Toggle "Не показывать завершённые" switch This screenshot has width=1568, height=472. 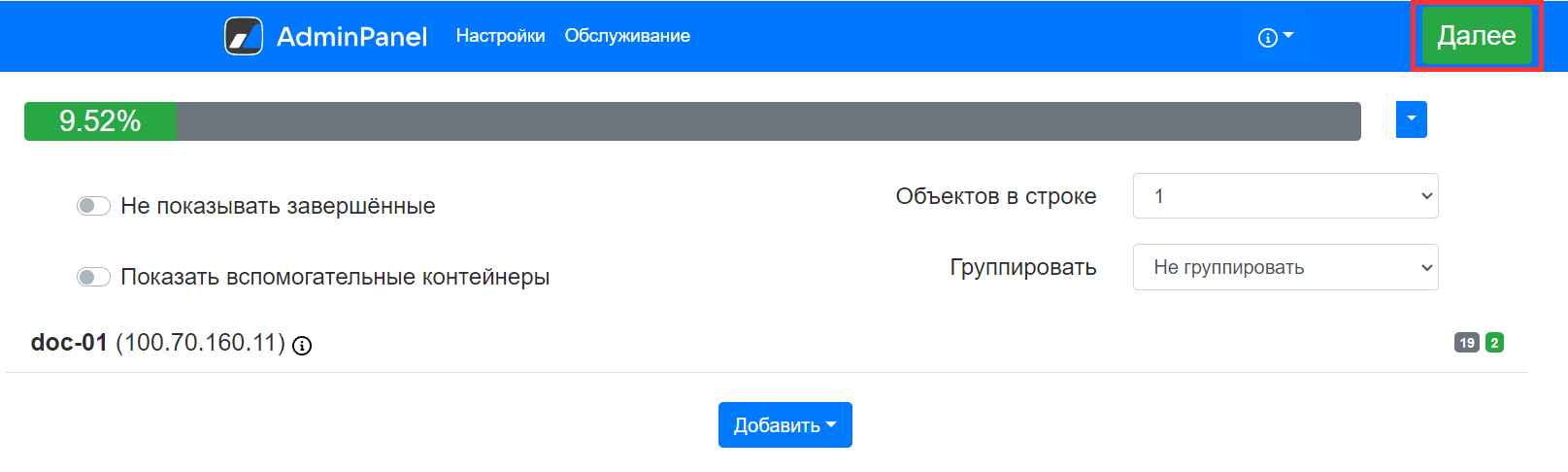click(93, 206)
